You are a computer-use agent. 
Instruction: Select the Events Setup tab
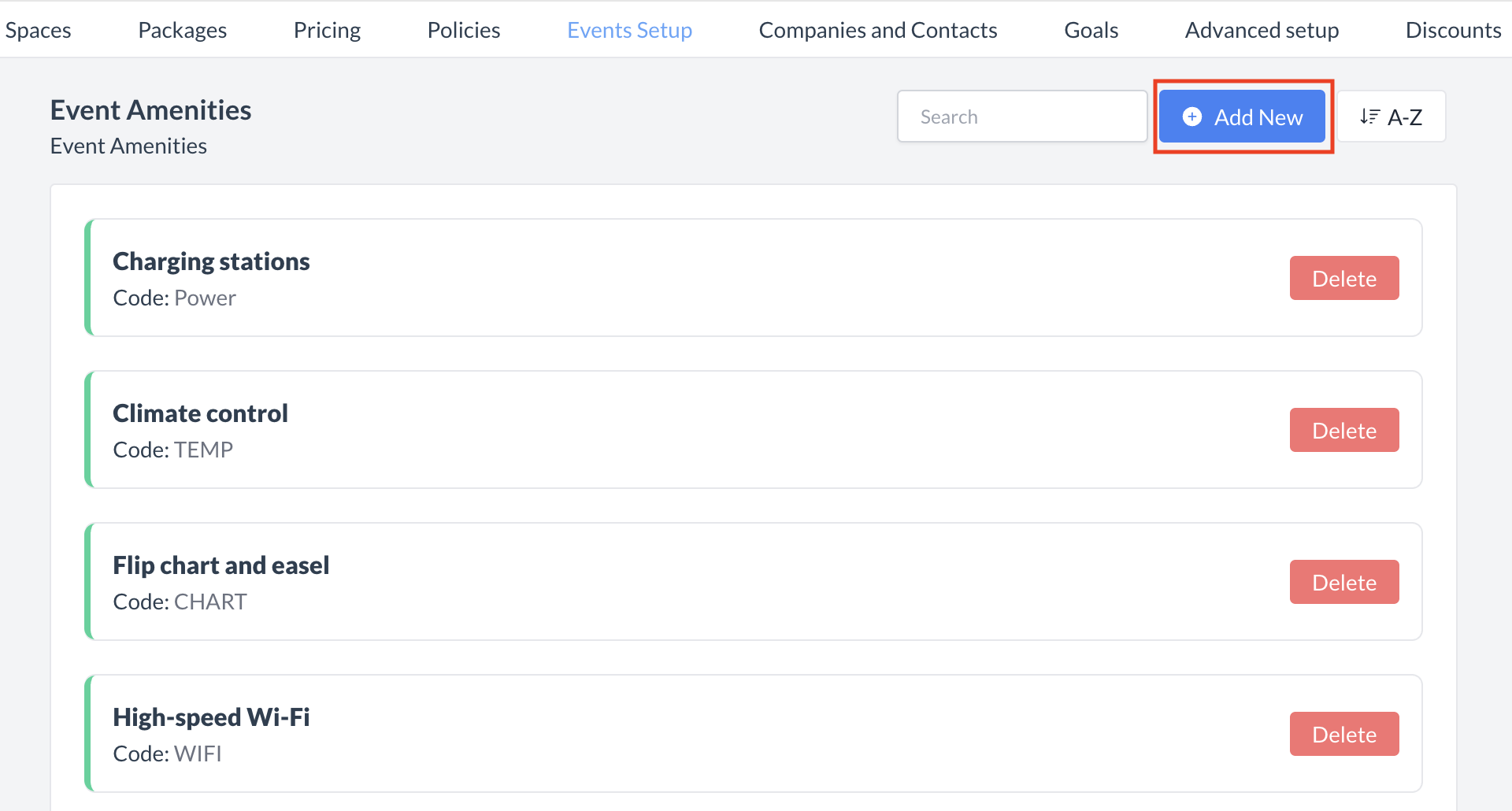pos(629,30)
